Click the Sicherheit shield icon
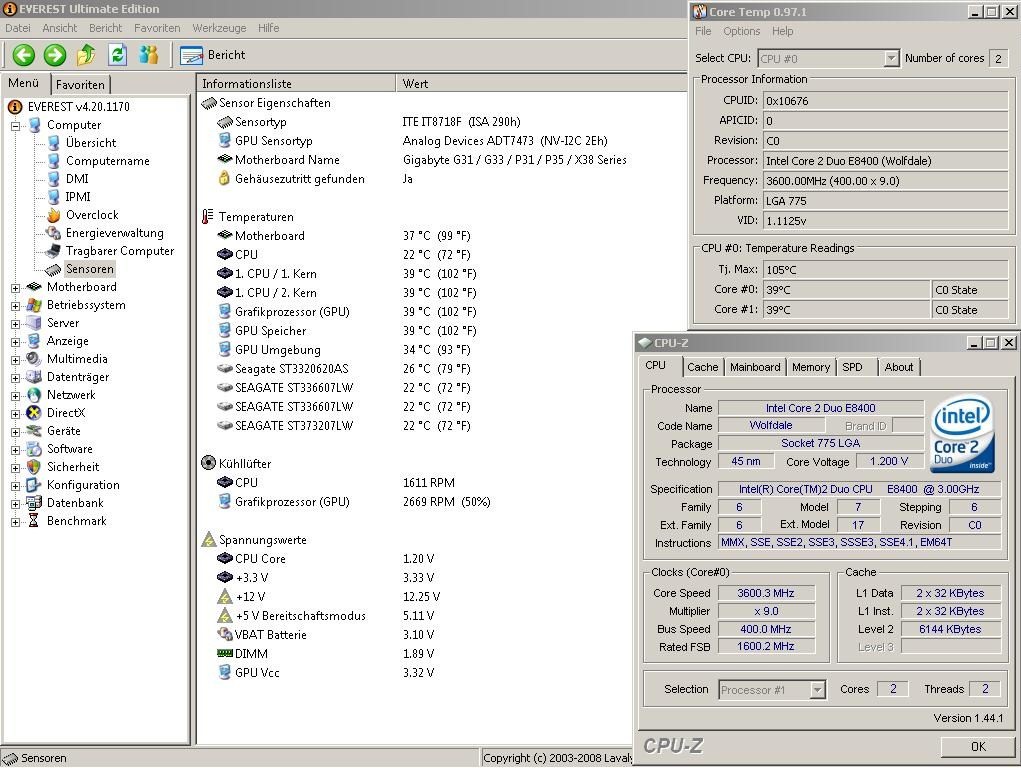The height and width of the screenshot is (768, 1021). (x=34, y=467)
